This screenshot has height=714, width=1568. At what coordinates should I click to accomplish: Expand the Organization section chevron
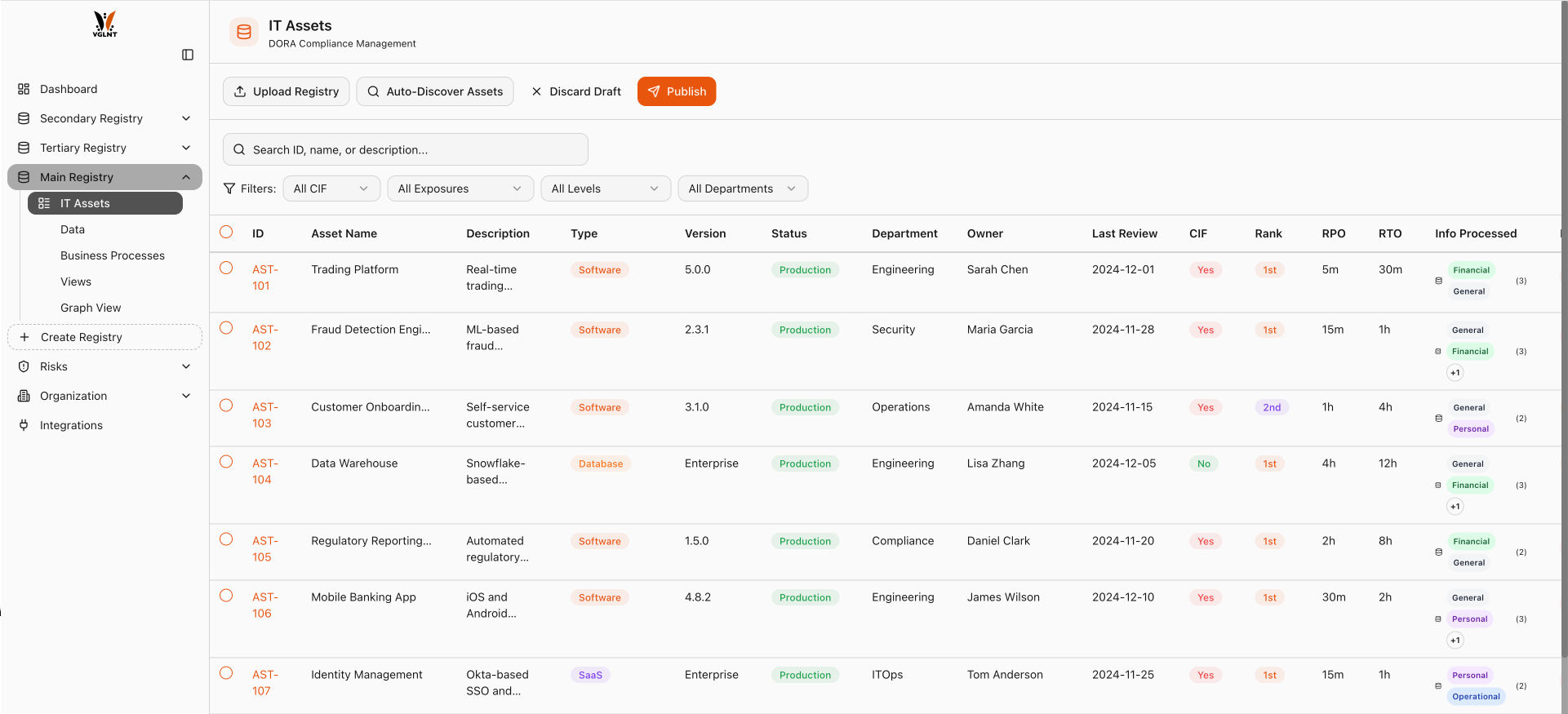pyautogui.click(x=186, y=396)
